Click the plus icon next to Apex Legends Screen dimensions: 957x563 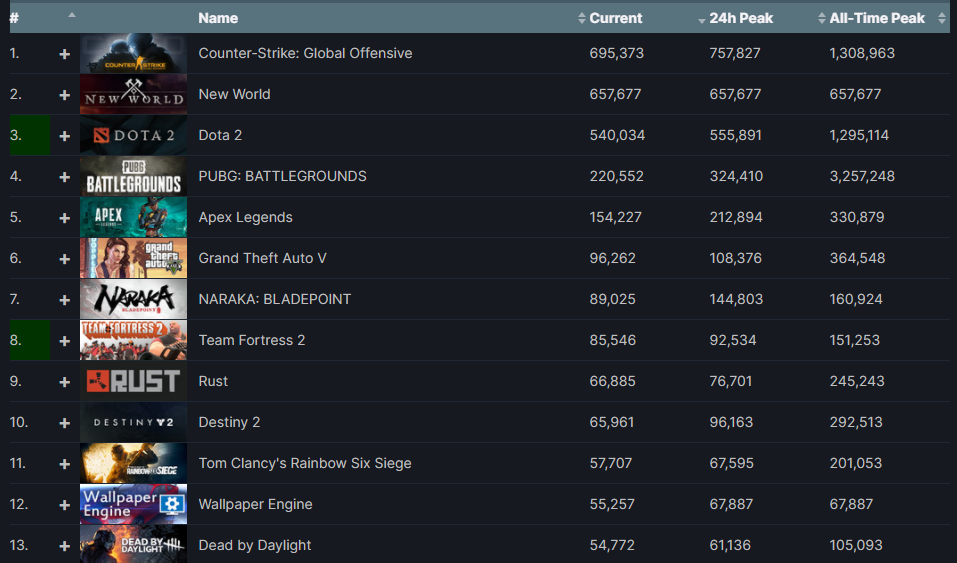pyautogui.click(x=65, y=218)
